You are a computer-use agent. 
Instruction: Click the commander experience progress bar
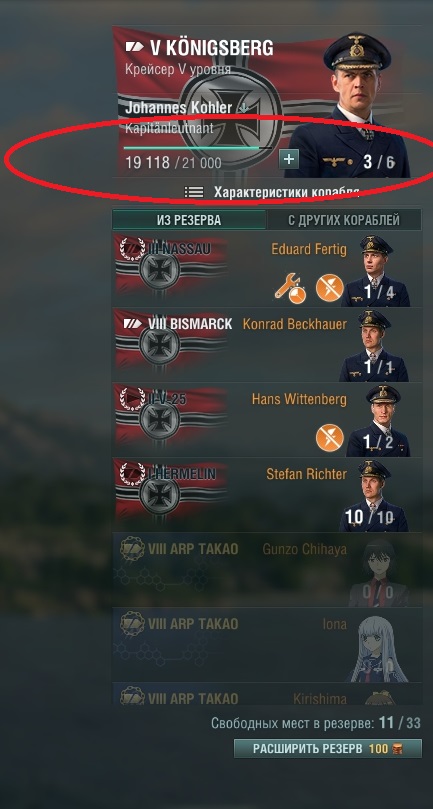click(x=198, y=148)
